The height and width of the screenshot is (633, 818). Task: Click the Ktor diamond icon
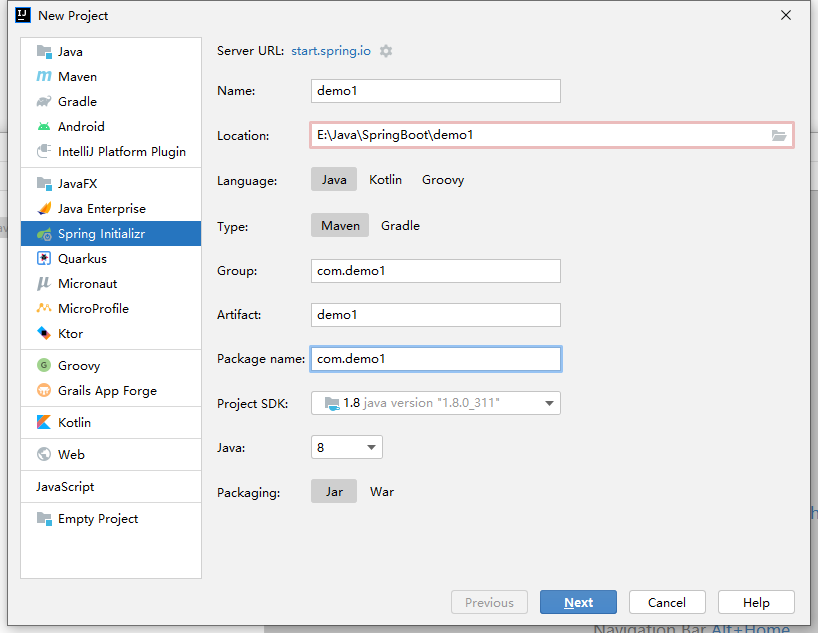pyautogui.click(x=44, y=333)
